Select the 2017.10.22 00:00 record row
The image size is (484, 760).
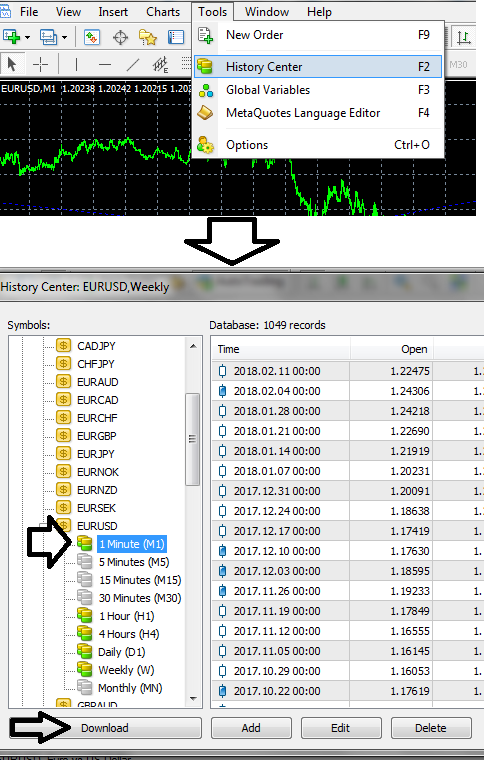[348, 691]
